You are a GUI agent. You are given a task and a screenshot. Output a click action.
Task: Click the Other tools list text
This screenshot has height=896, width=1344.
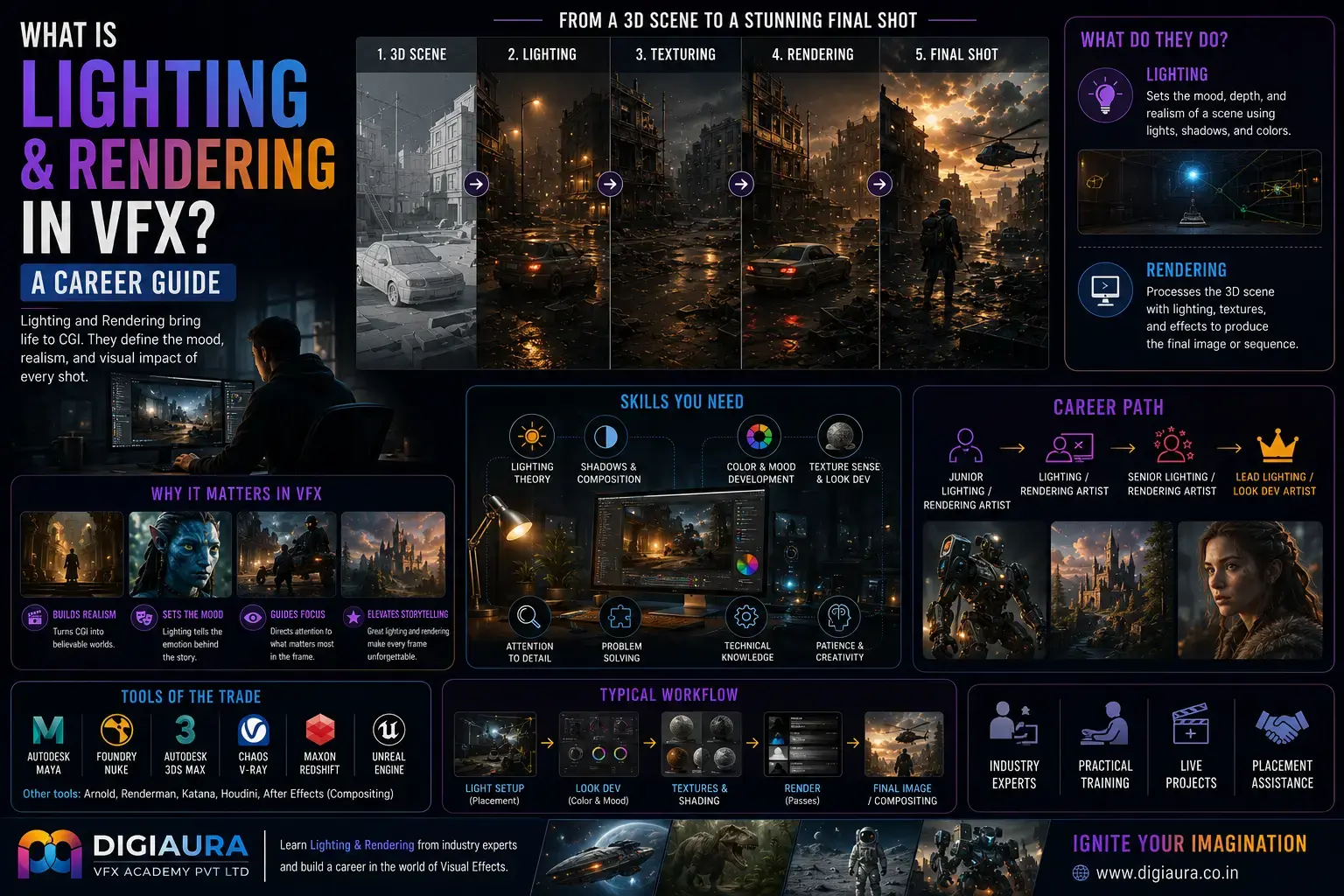click(x=208, y=794)
